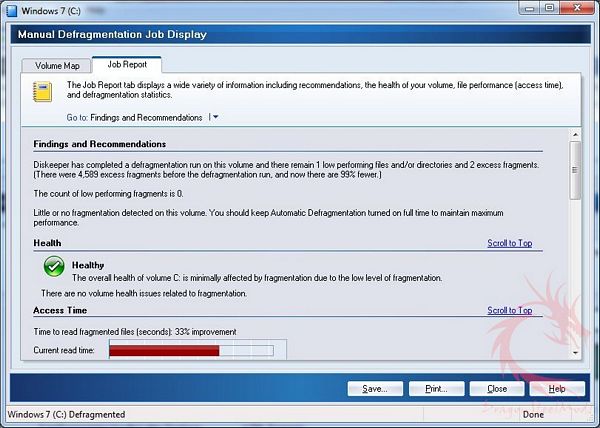Minimize the Windows 7 (C:) window

tap(530, 8)
